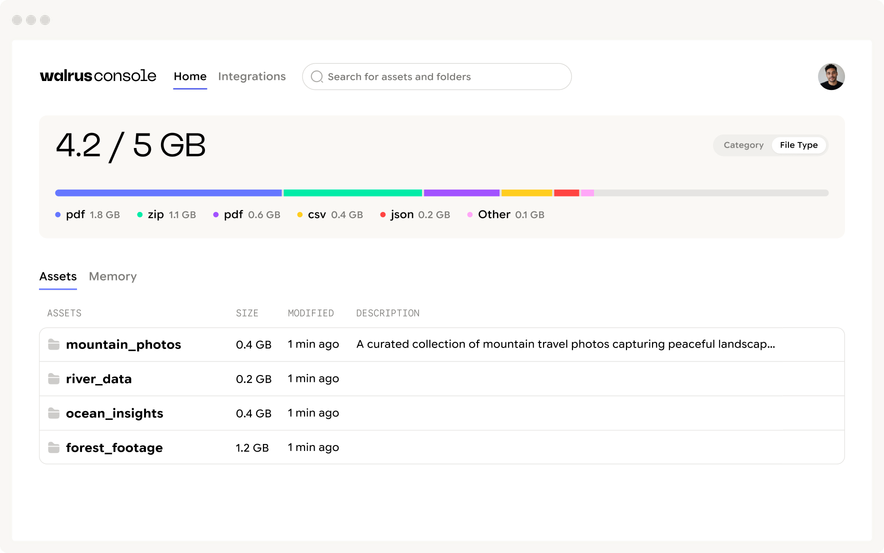Click the 4.2 / 5 GB storage total
Screen dimensions: 884x553
pyautogui.click(x=131, y=145)
